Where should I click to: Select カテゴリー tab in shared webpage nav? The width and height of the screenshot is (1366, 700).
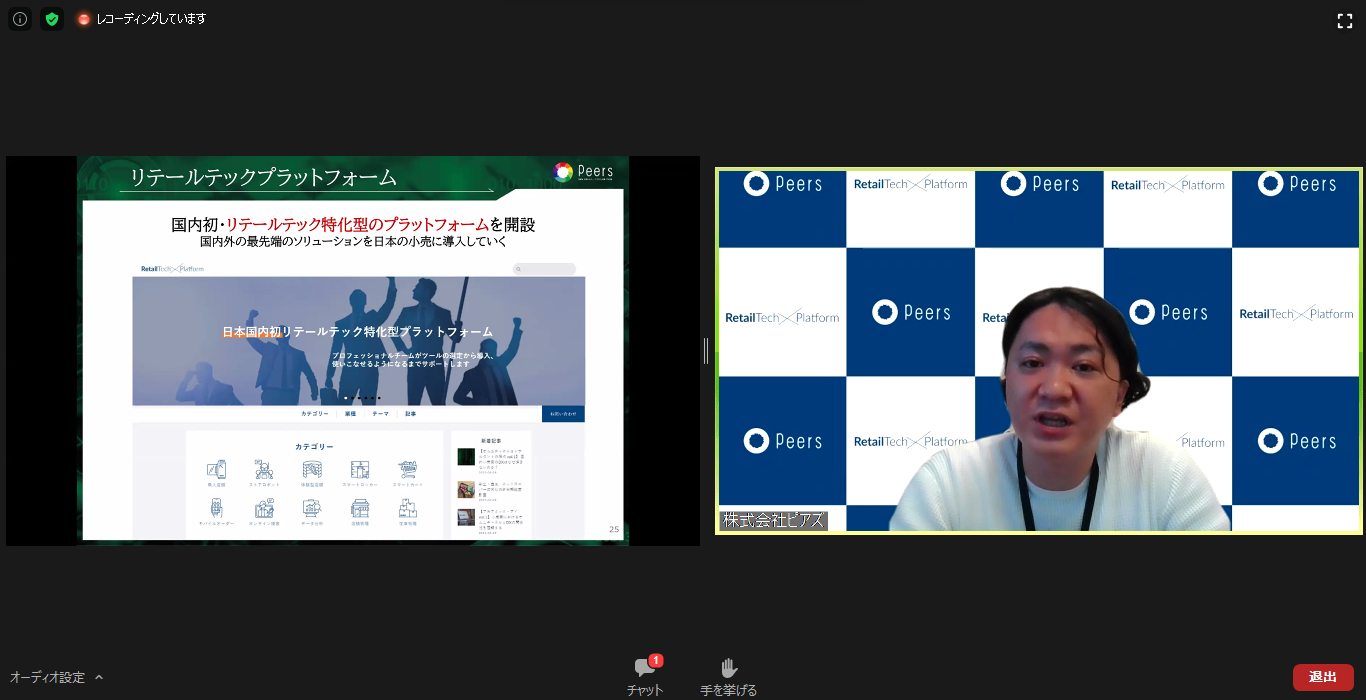tap(314, 414)
